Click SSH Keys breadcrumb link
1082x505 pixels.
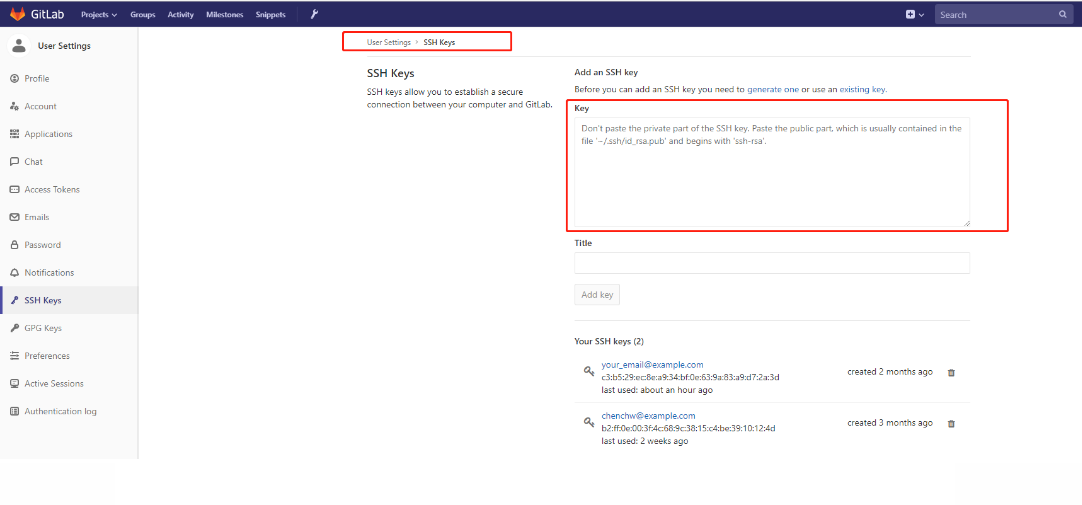[439, 42]
